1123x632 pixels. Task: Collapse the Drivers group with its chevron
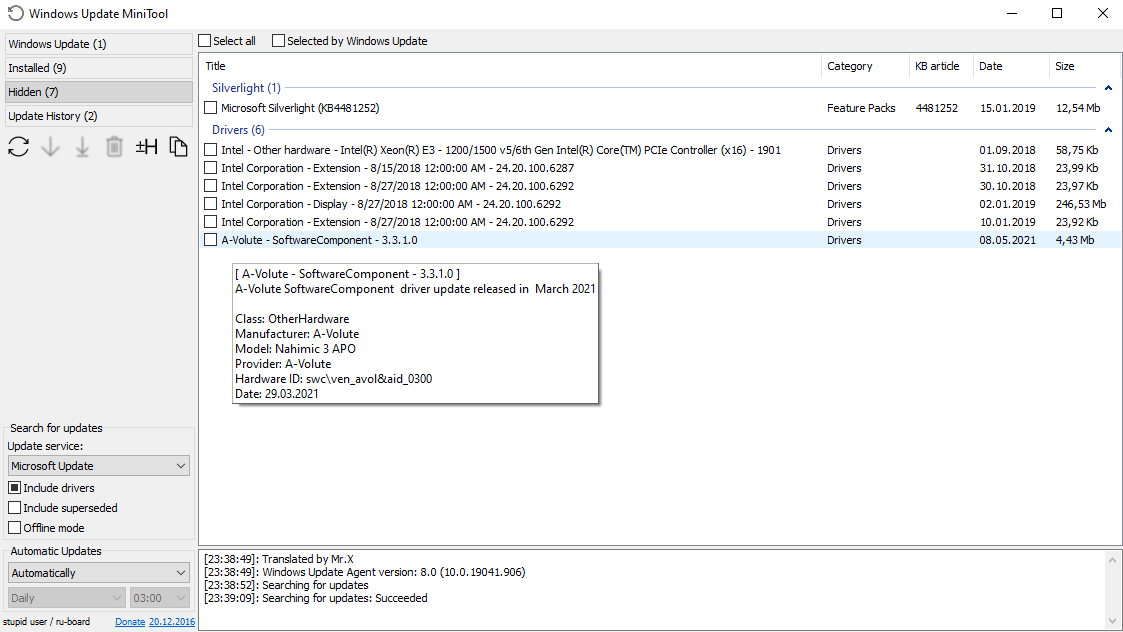coord(1108,130)
